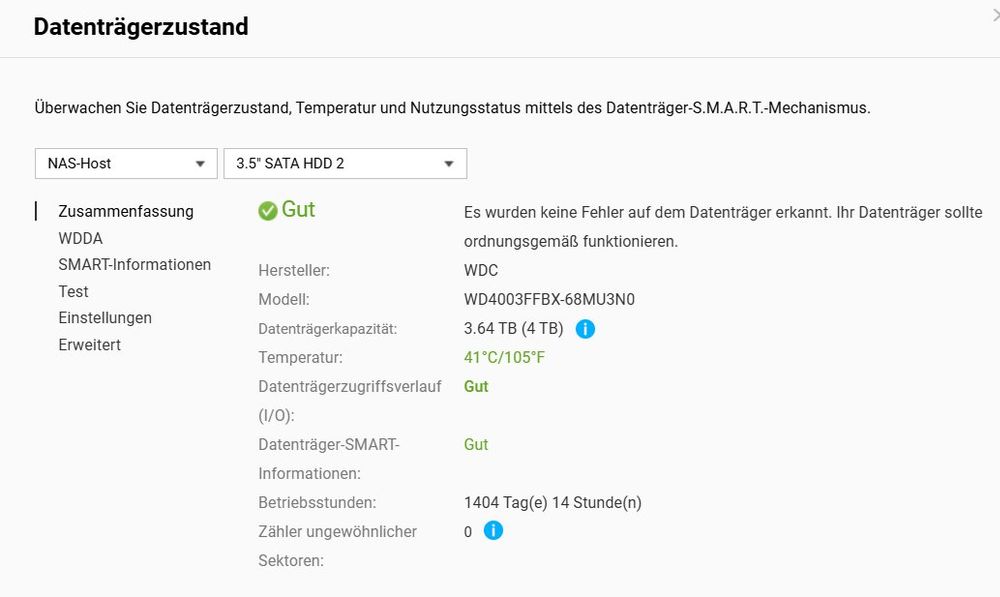Click the model number WD4003FFBX-68MU3N0
The height and width of the screenshot is (597, 1000).
549,300
